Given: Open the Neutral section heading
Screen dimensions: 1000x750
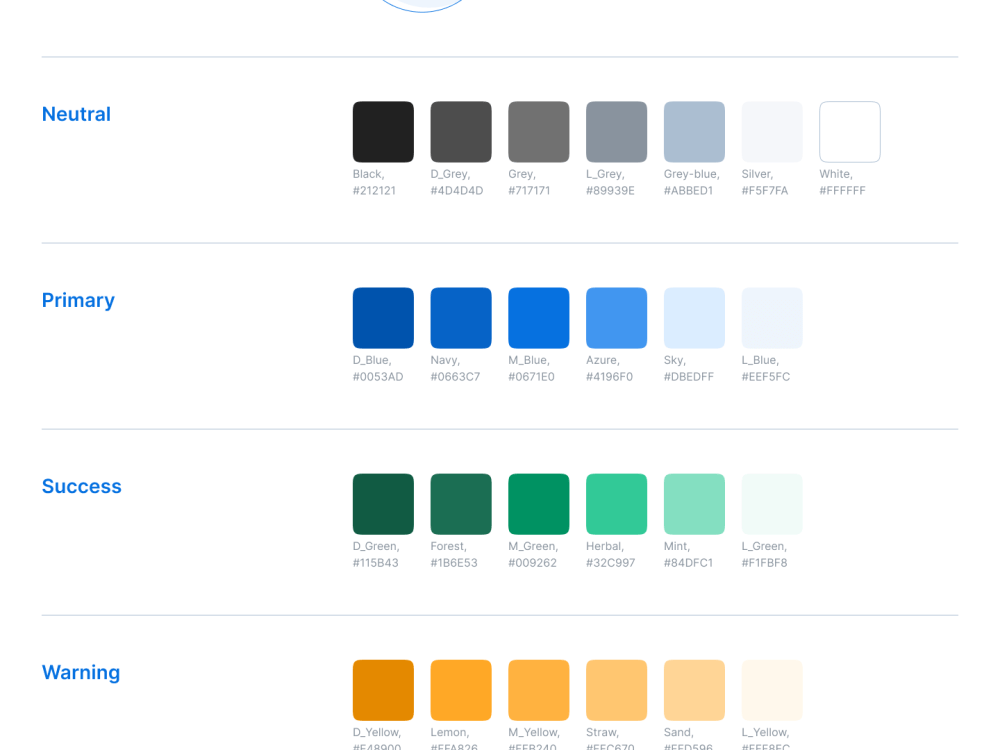Looking at the screenshot, I should [x=76, y=114].
